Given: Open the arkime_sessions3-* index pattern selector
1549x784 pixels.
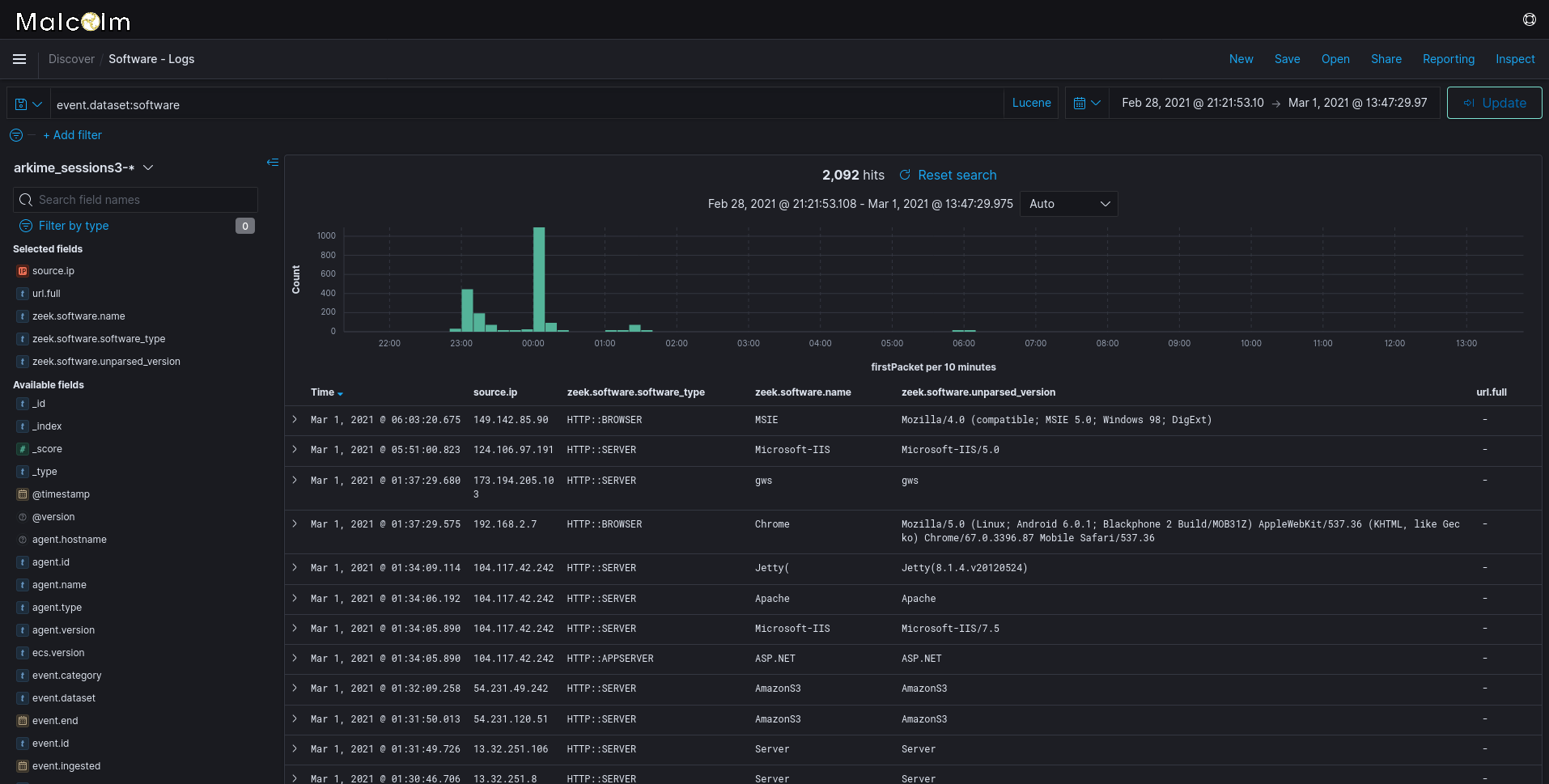Looking at the screenshot, I should pyautogui.click(x=83, y=167).
